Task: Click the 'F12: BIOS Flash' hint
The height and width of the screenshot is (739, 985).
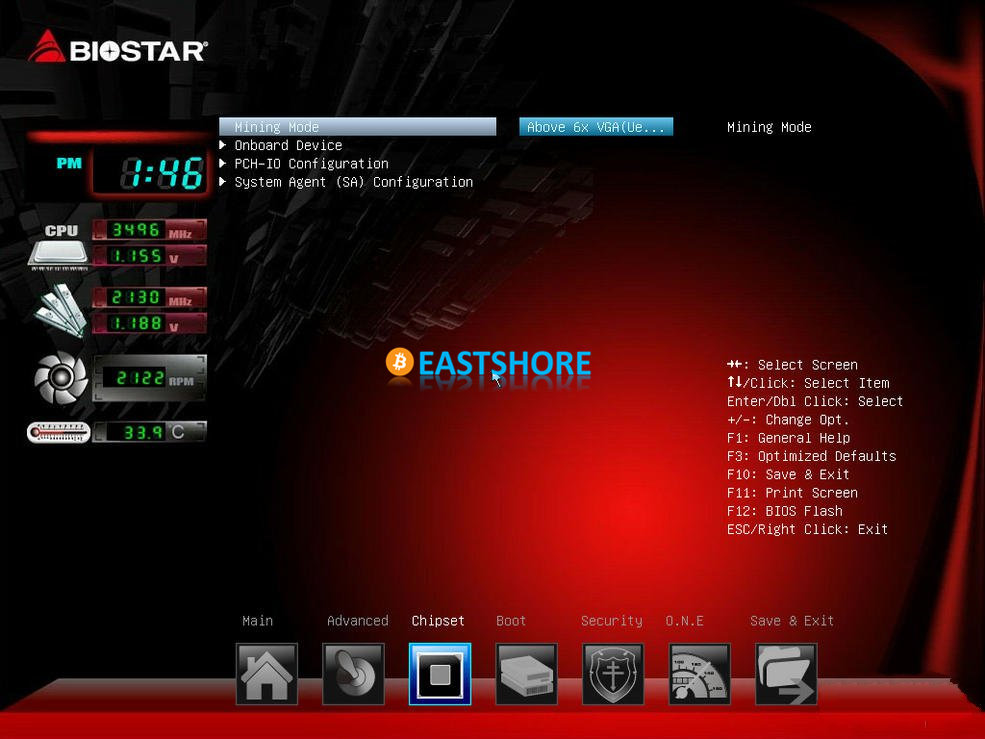Action: [785, 511]
